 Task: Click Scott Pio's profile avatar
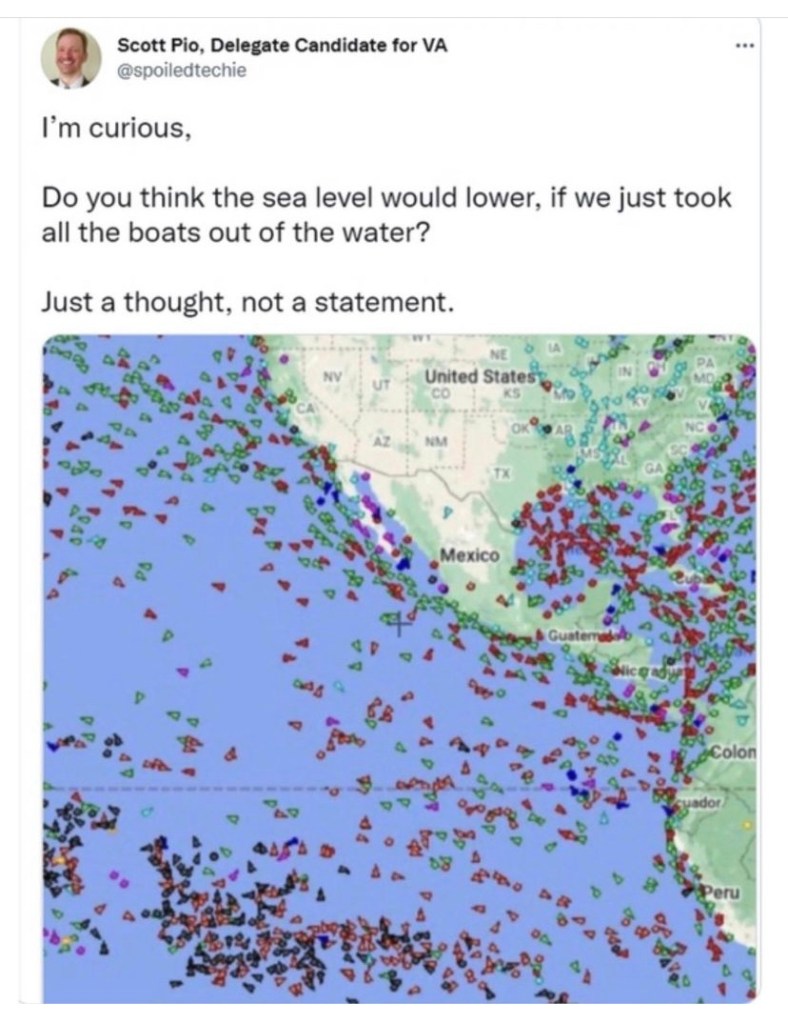click(x=72, y=56)
